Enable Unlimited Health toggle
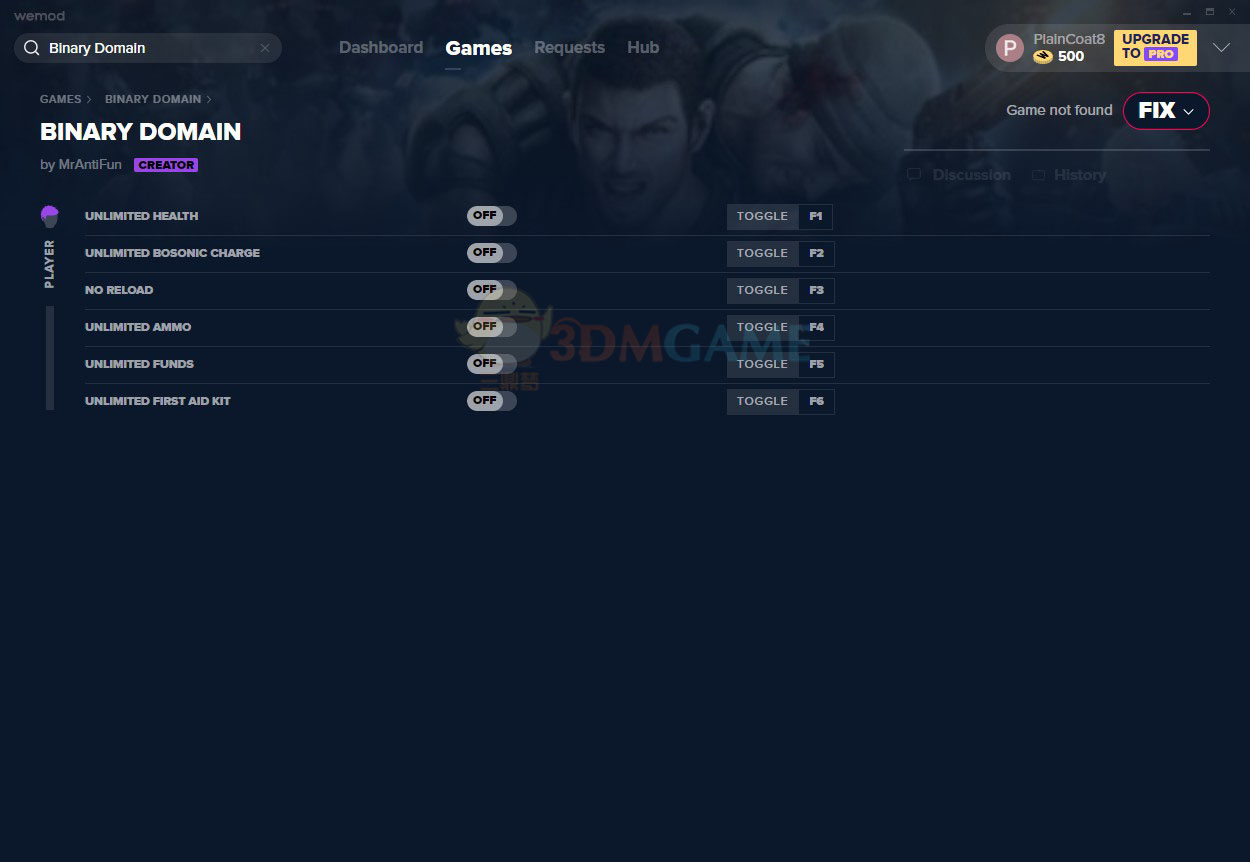Image resolution: width=1250 pixels, height=862 pixels. [491, 216]
